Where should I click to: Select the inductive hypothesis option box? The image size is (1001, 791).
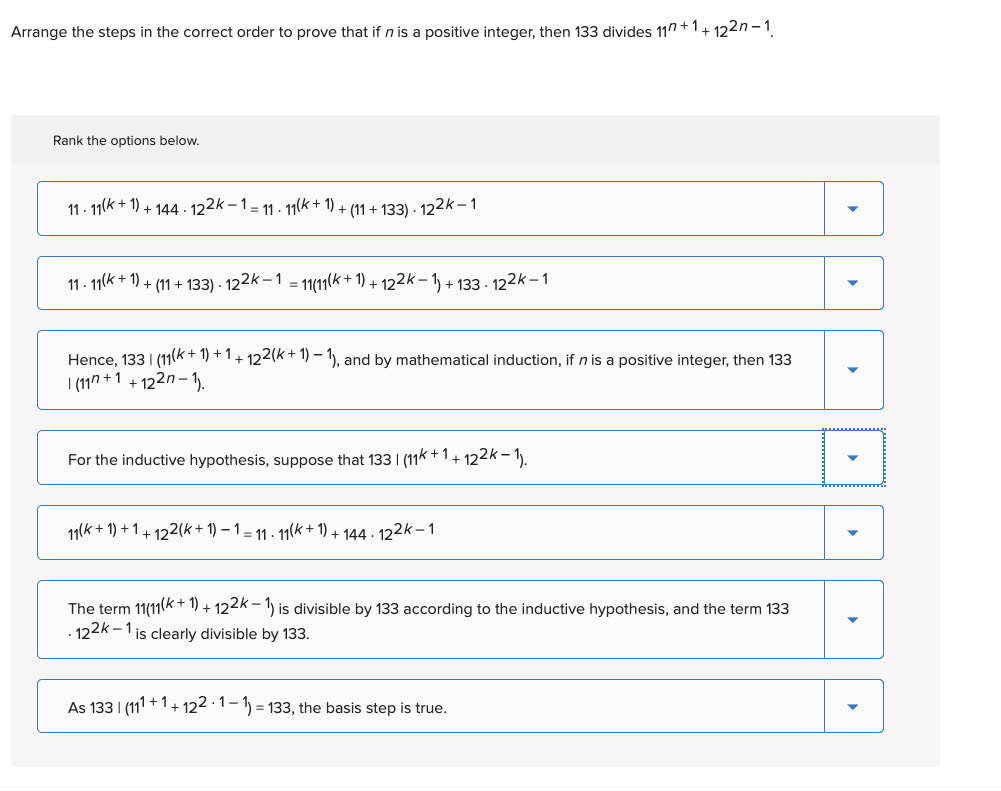coord(430,457)
